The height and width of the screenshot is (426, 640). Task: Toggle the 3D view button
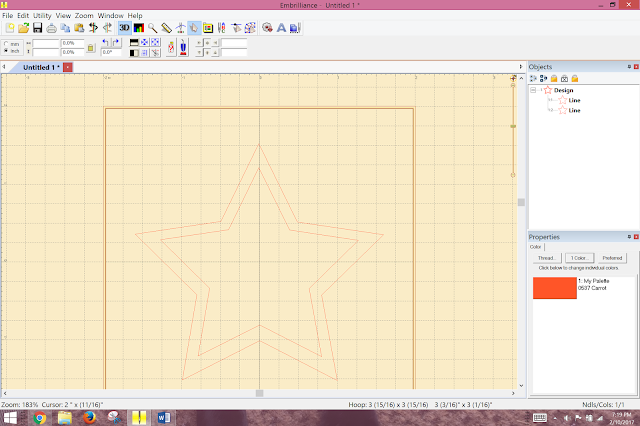pos(124,28)
